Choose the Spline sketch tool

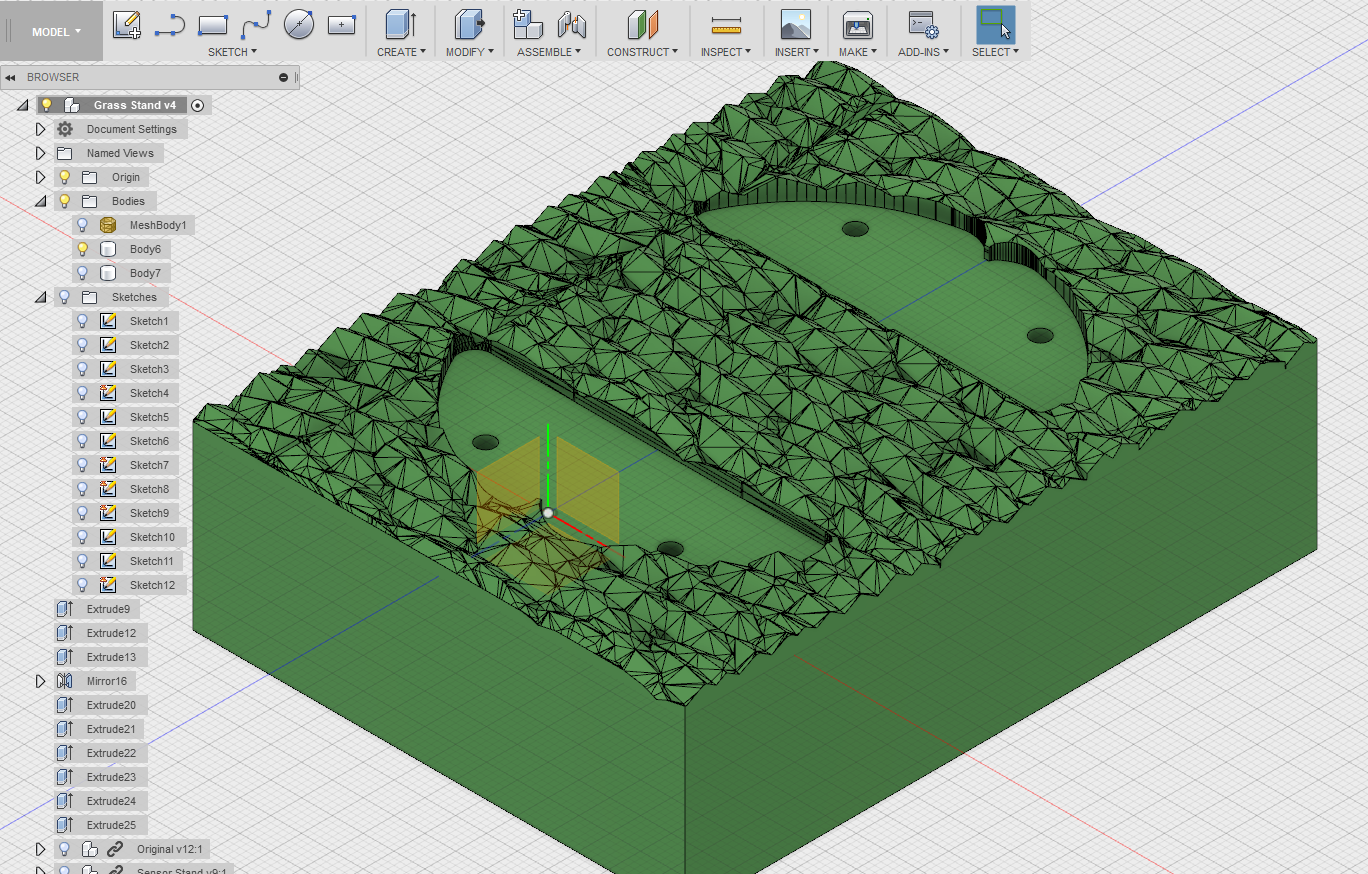pos(256,25)
